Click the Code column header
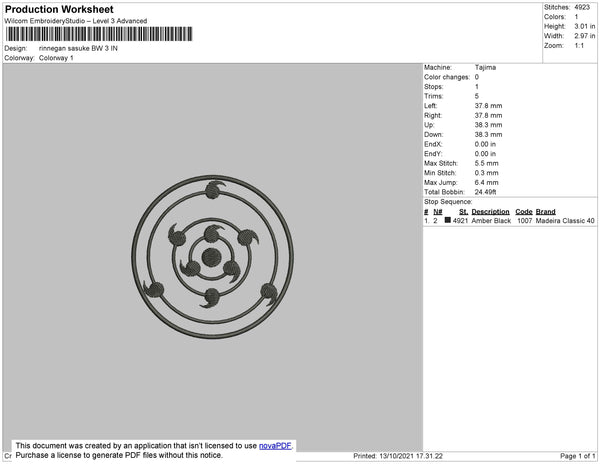Viewport: 600px width, 464px height. point(524,212)
